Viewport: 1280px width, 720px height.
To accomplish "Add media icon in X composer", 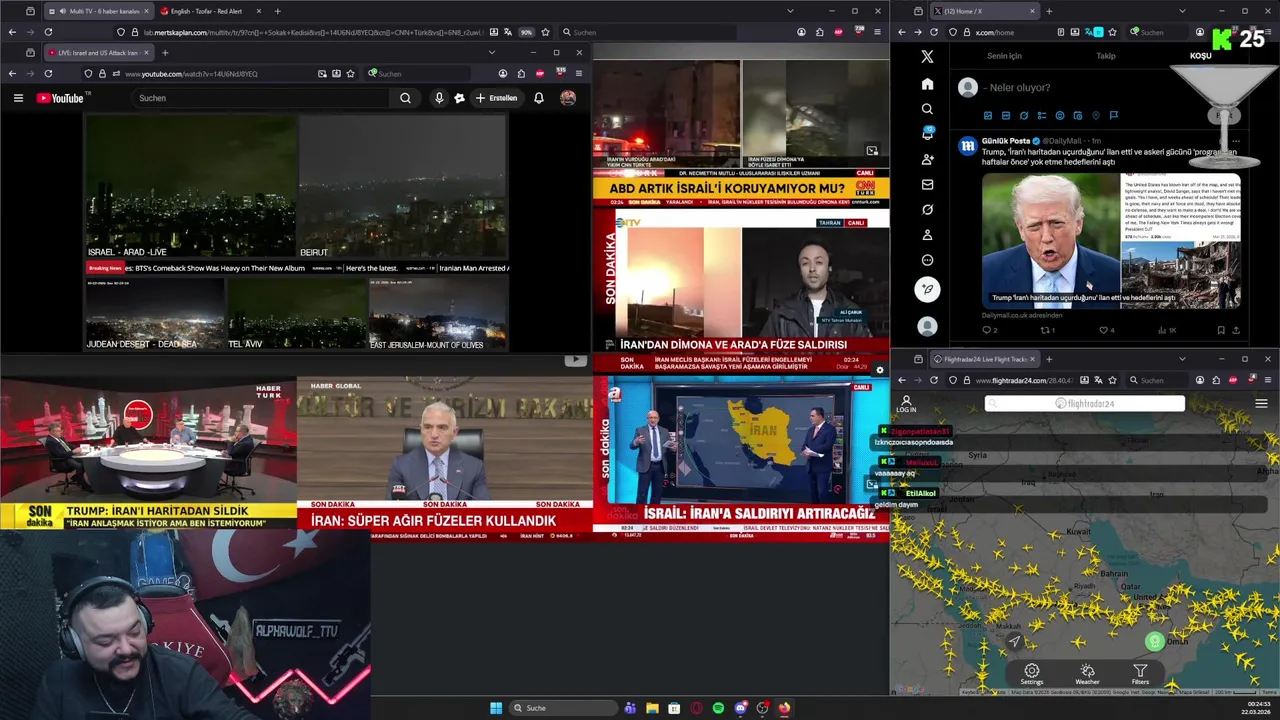I will [988, 115].
